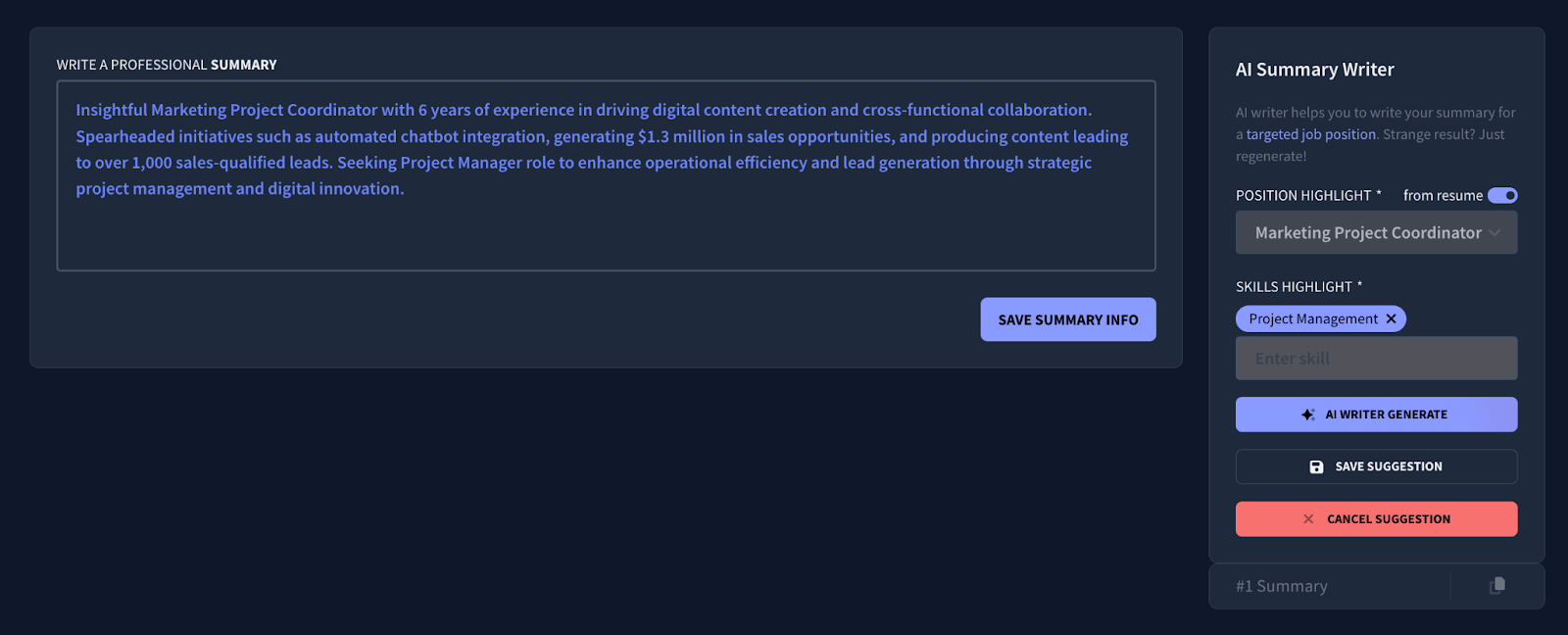Screen dimensions: 1568x635
Task: Cancel the AI suggestion
Action: tap(1376, 519)
